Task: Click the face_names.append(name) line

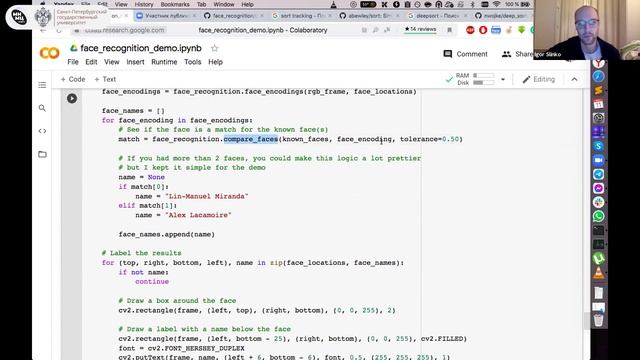Action: coord(167,234)
